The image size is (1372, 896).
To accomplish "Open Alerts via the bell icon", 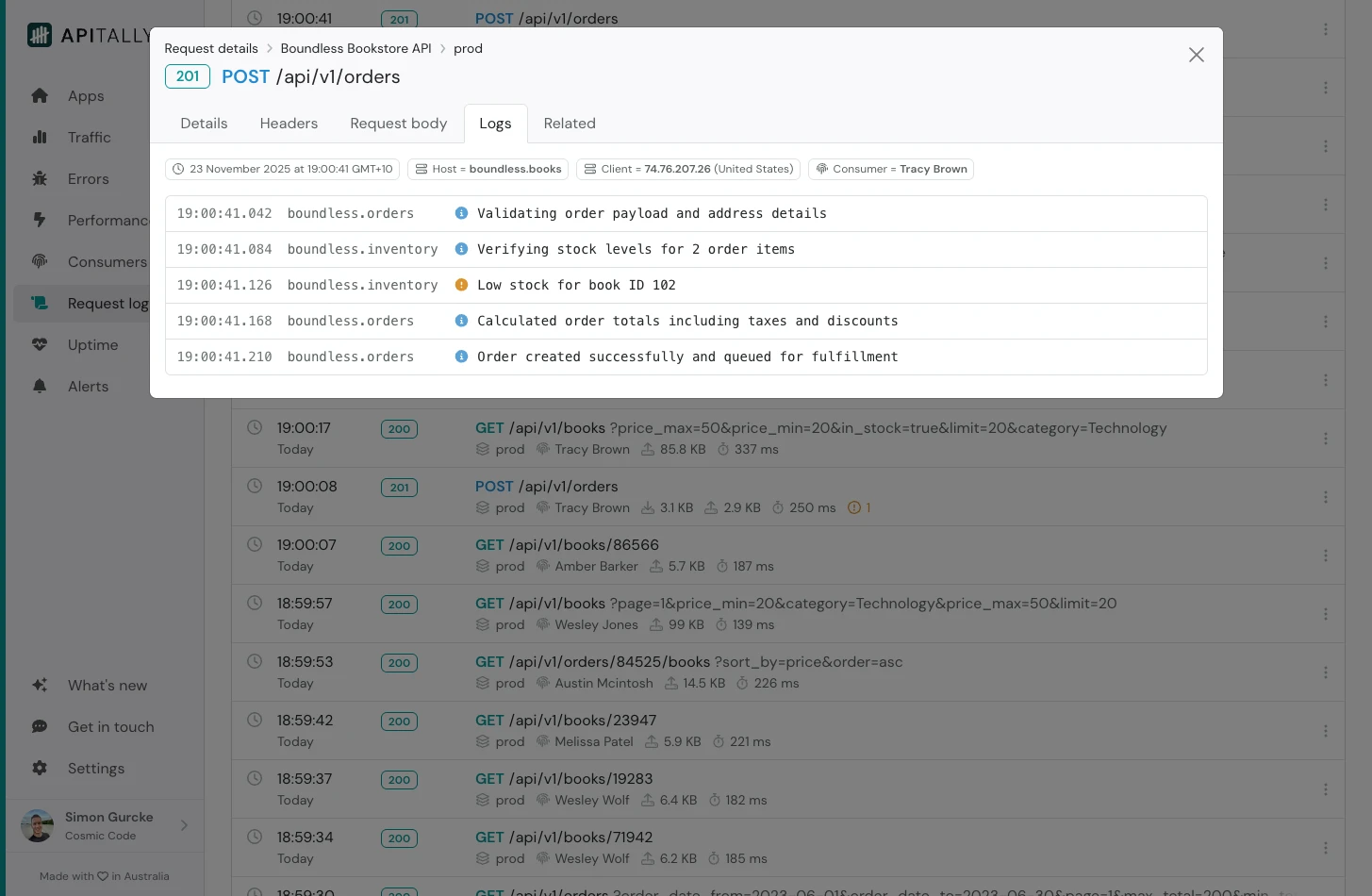I will pos(40,386).
